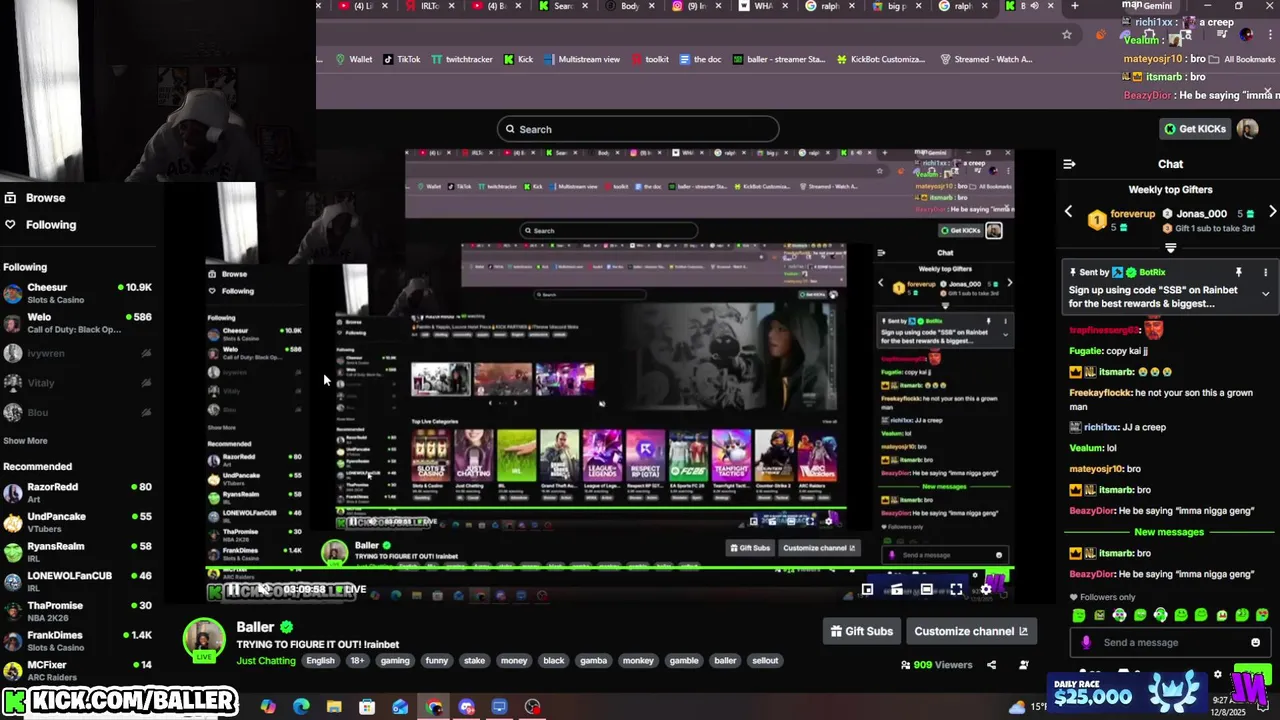Collapse the Chat panel icon
The height and width of the screenshot is (720, 1280).
click(1069, 164)
